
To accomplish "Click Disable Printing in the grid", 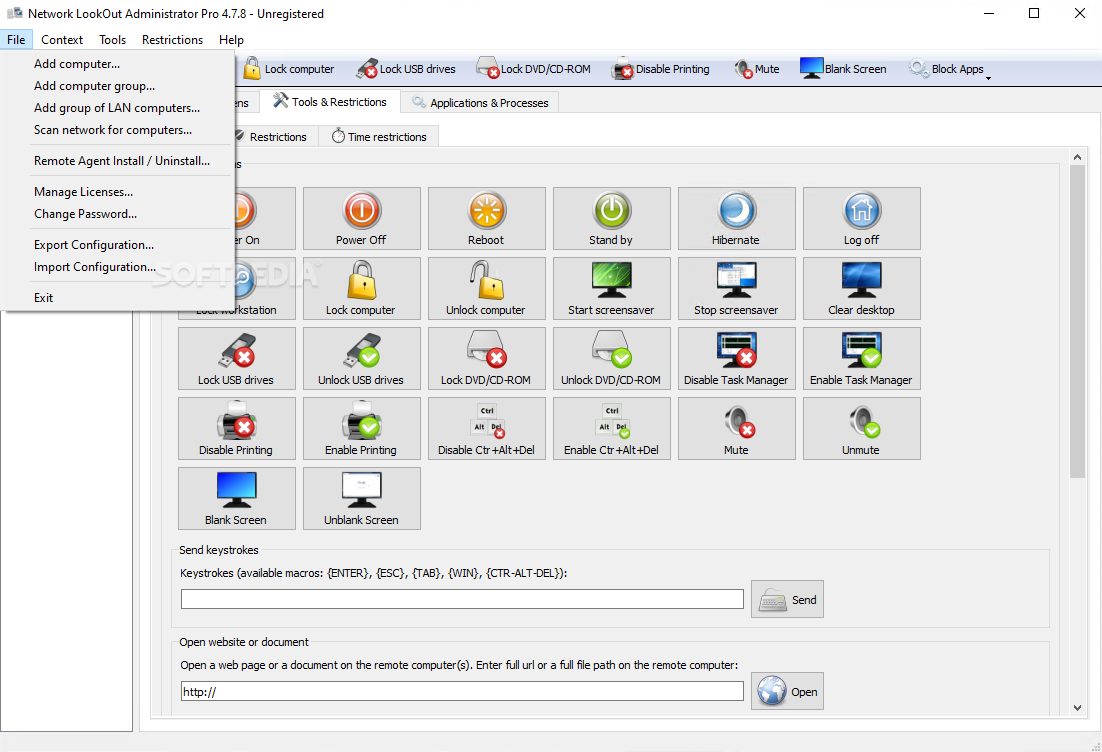I will coord(236,429).
